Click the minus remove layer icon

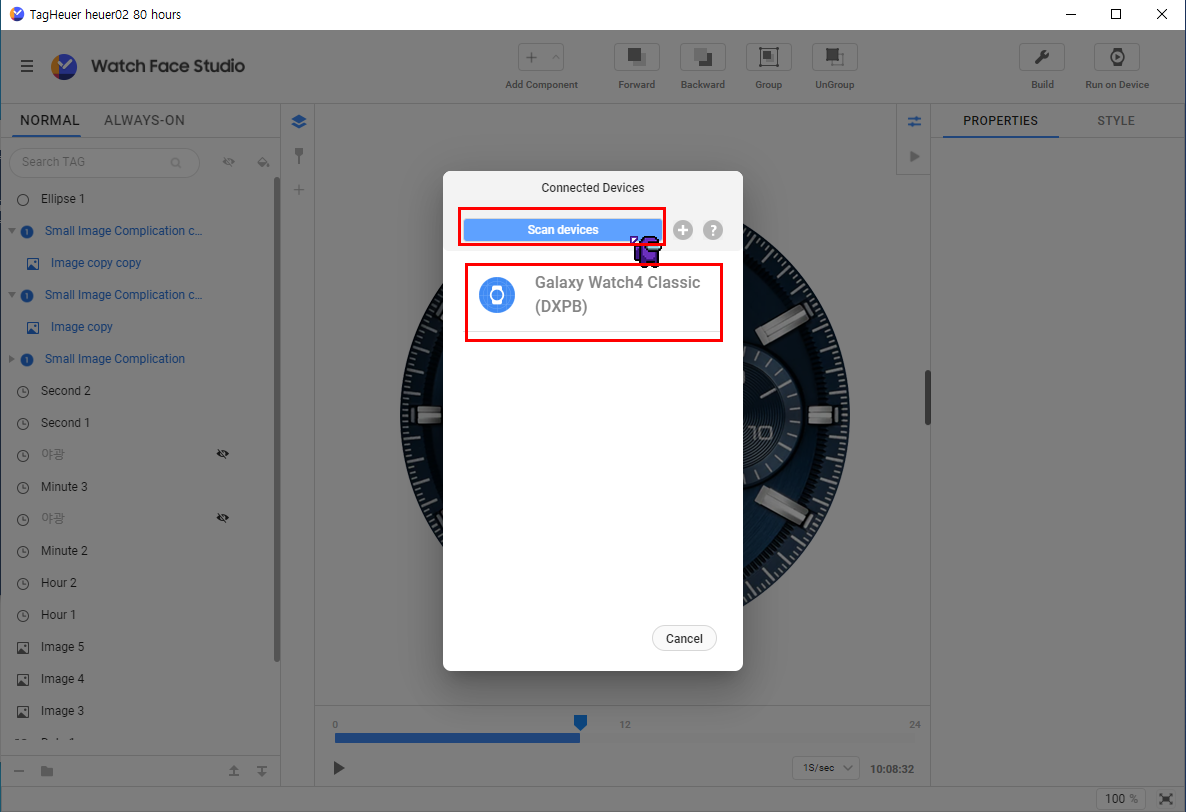point(20,771)
